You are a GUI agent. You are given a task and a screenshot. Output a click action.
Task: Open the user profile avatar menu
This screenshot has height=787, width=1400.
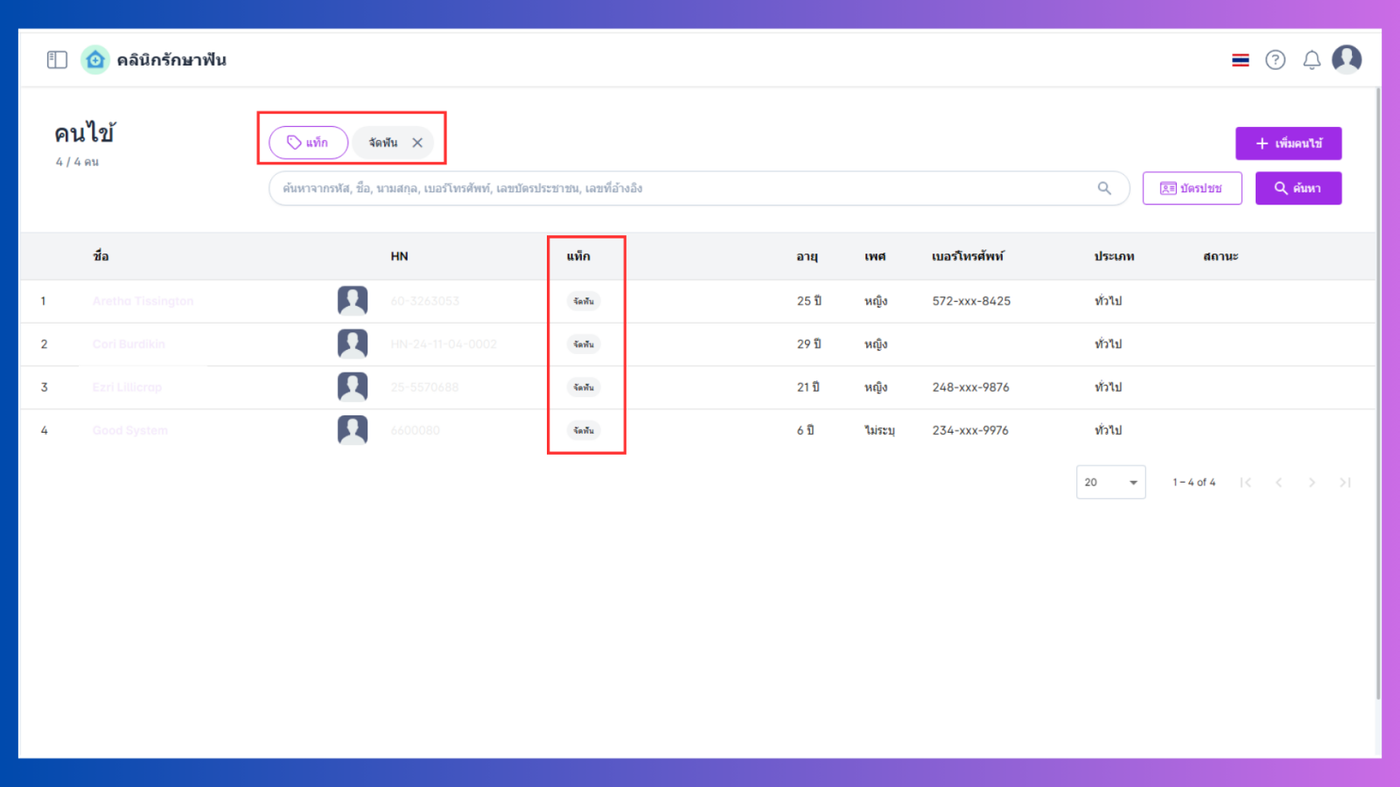pos(1347,60)
